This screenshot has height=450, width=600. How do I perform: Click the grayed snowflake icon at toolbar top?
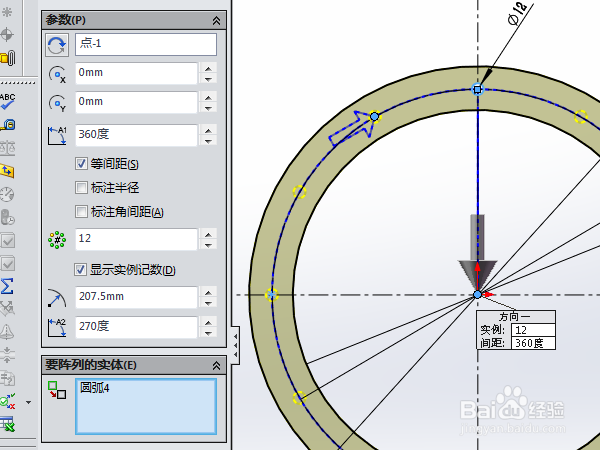[7, 12]
